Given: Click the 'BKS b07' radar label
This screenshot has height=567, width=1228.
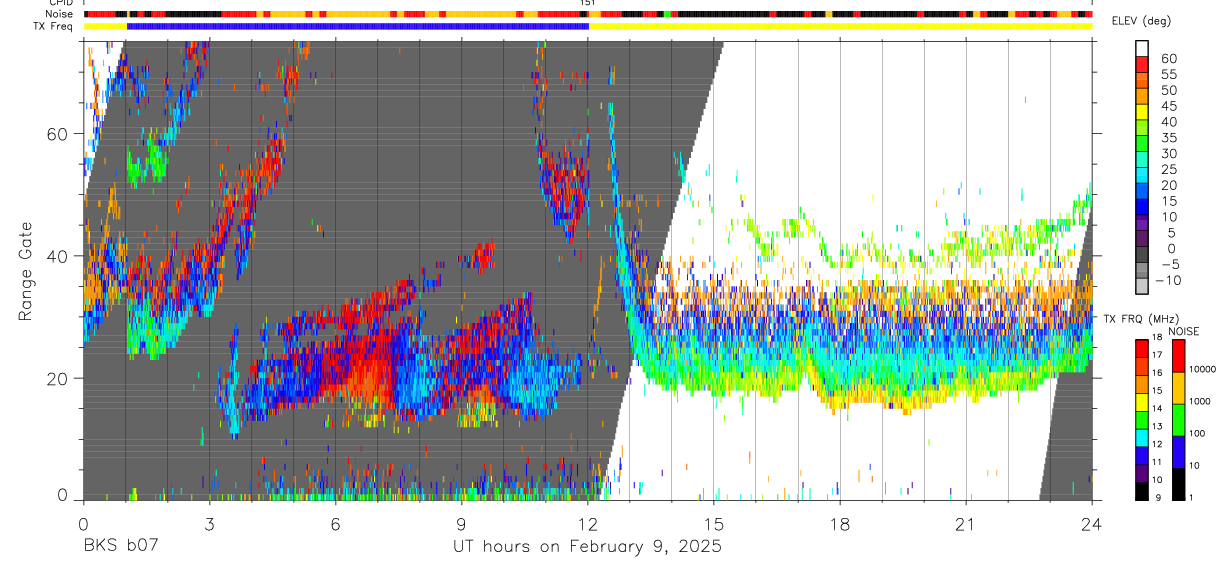Looking at the screenshot, I should click(120, 546).
